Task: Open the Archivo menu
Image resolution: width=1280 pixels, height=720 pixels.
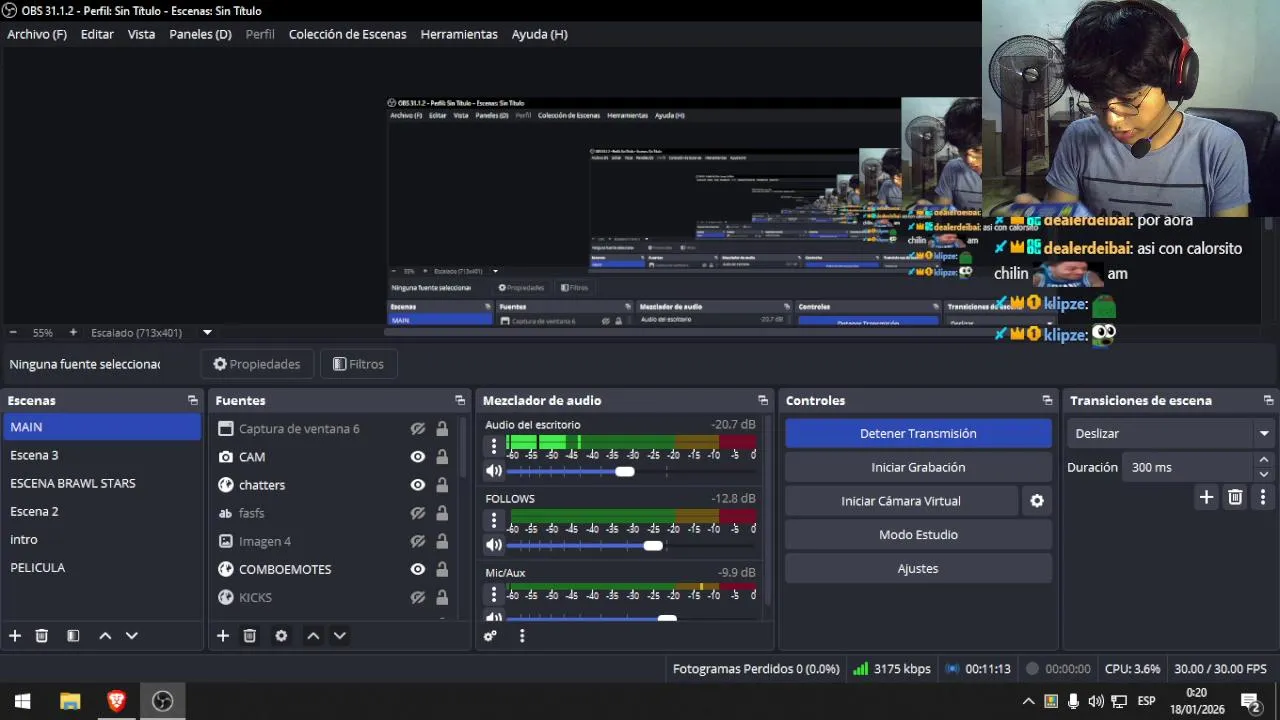Action: point(37,34)
